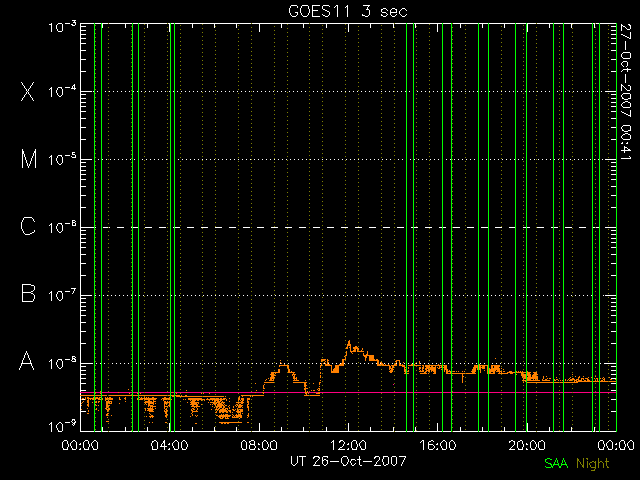Click the magenta horizontal baseline line

pyautogui.click(x=348, y=393)
